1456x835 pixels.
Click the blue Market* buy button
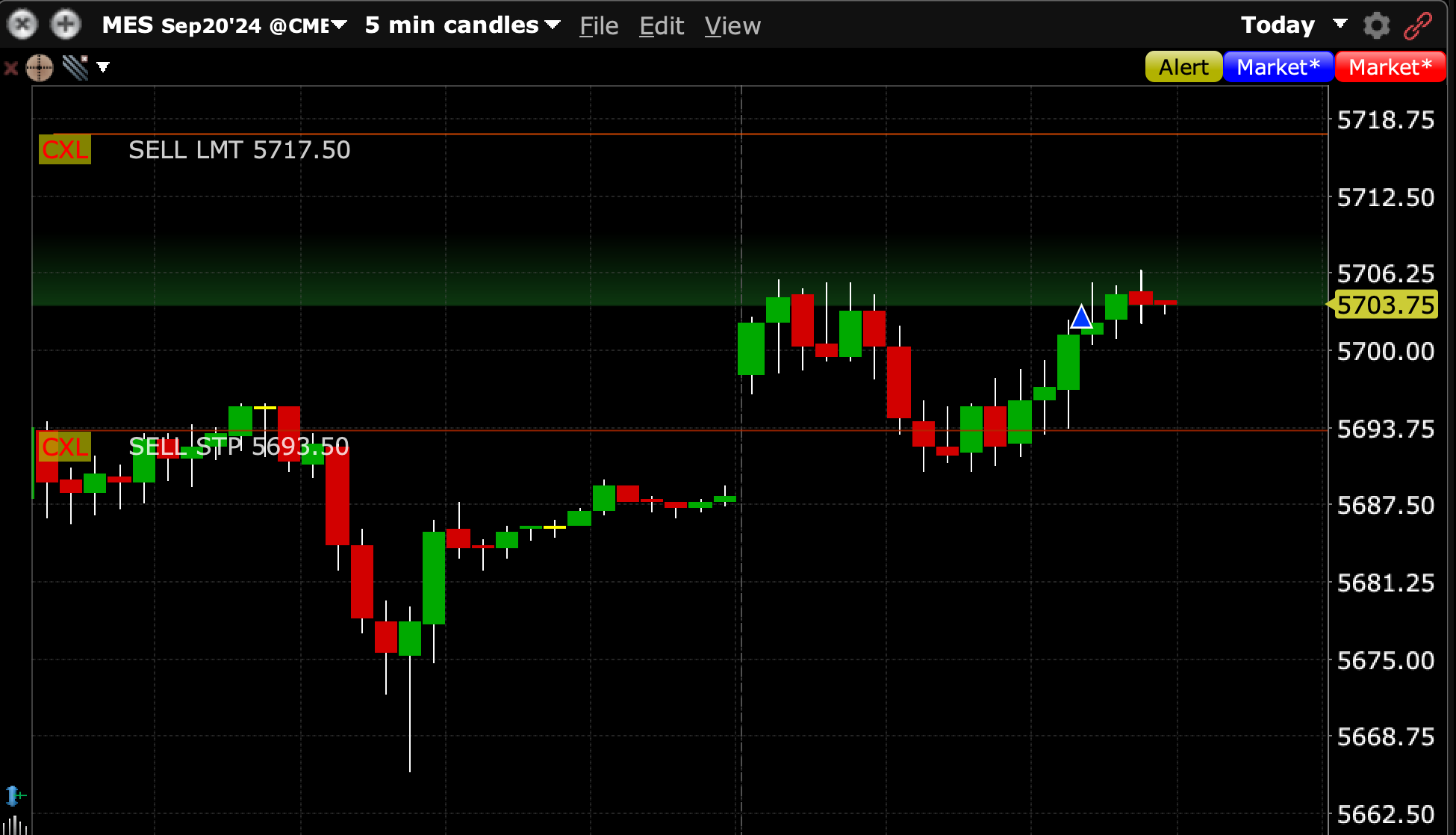click(x=1278, y=67)
